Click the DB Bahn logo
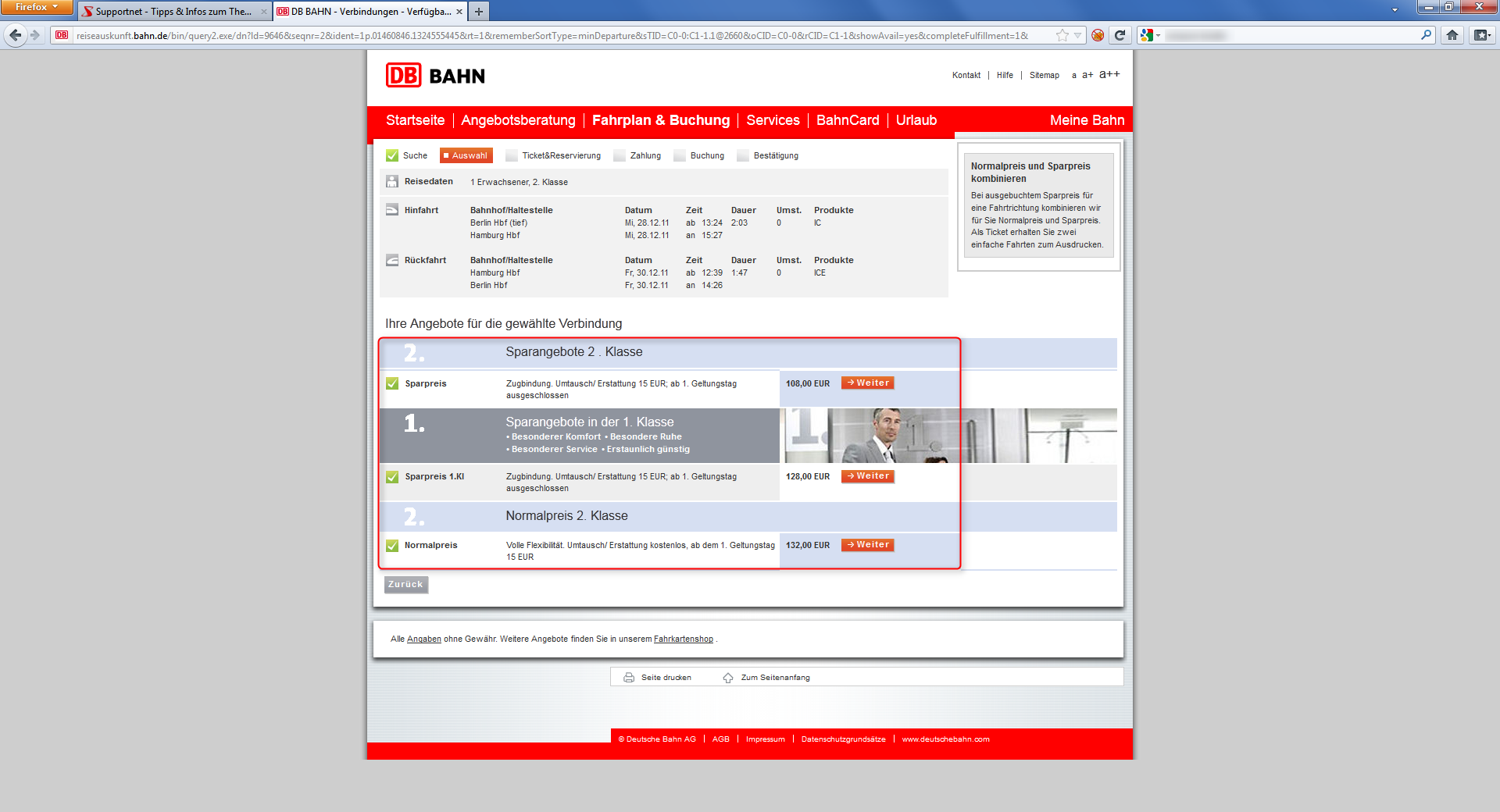The image size is (1500, 812). pyautogui.click(x=435, y=76)
